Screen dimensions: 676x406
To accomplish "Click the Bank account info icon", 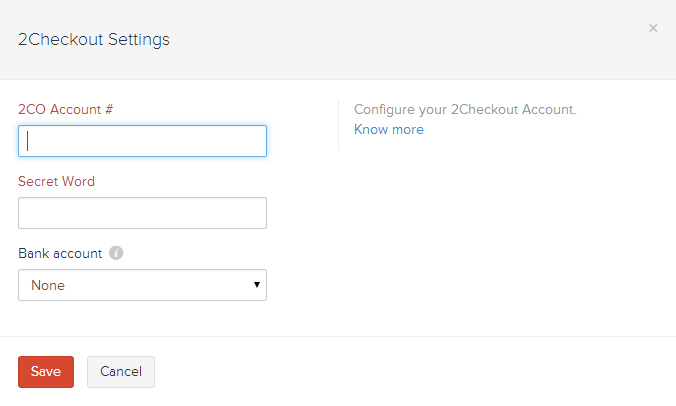I will tap(116, 253).
